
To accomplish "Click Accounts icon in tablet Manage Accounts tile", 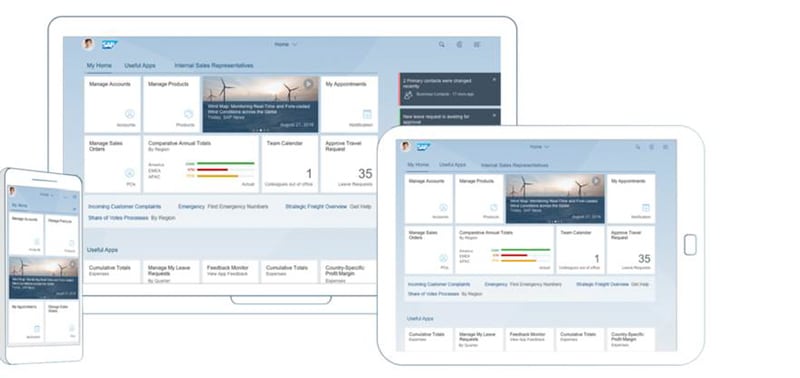I will [x=443, y=207].
